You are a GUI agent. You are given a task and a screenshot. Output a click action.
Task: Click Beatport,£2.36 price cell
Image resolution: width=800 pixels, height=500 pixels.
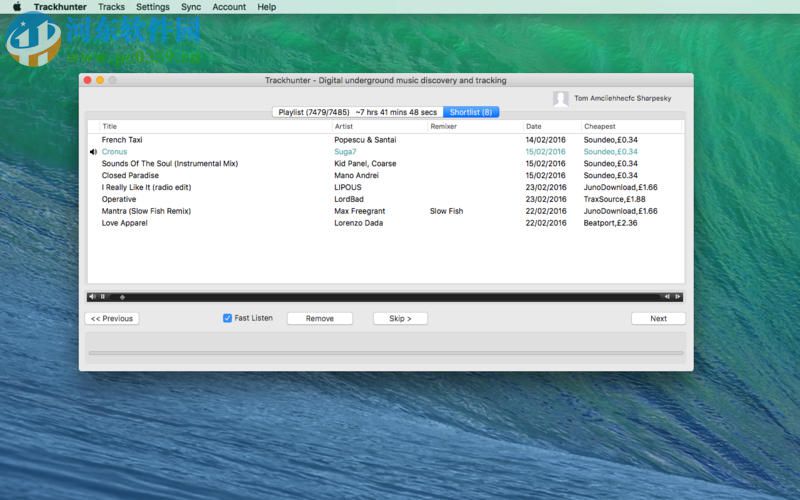(x=610, y=223)
